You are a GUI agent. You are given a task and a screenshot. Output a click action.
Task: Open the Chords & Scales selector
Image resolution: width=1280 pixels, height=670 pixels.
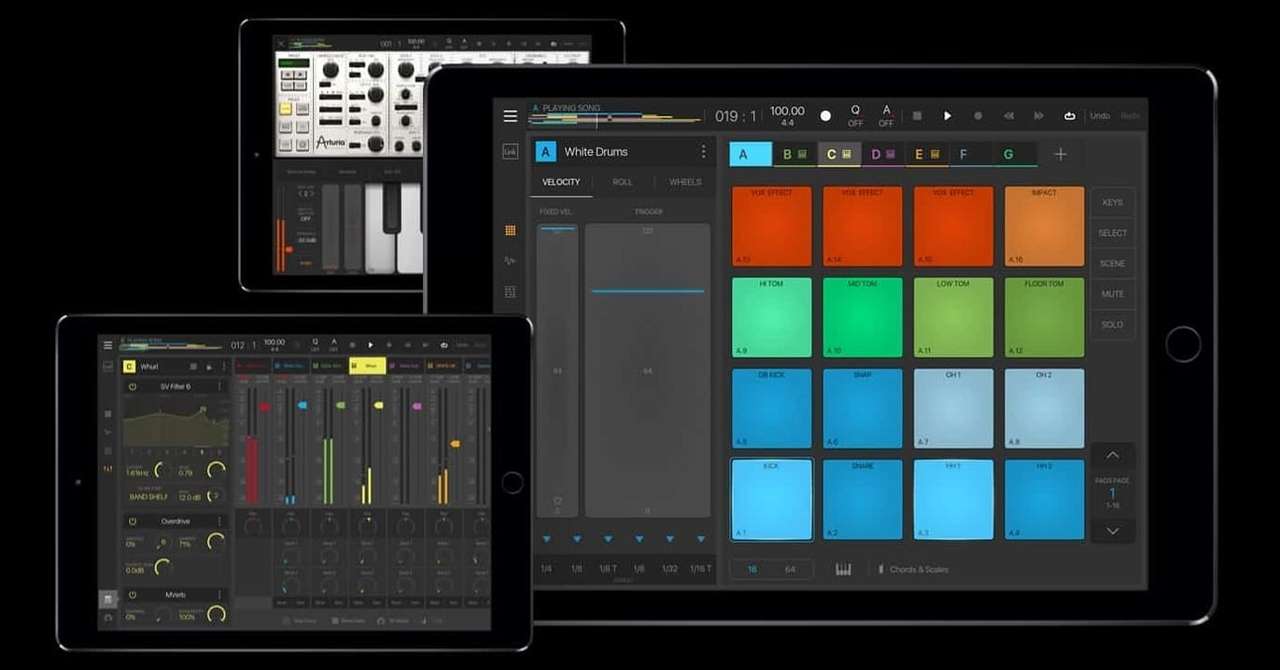click(913, 569)
